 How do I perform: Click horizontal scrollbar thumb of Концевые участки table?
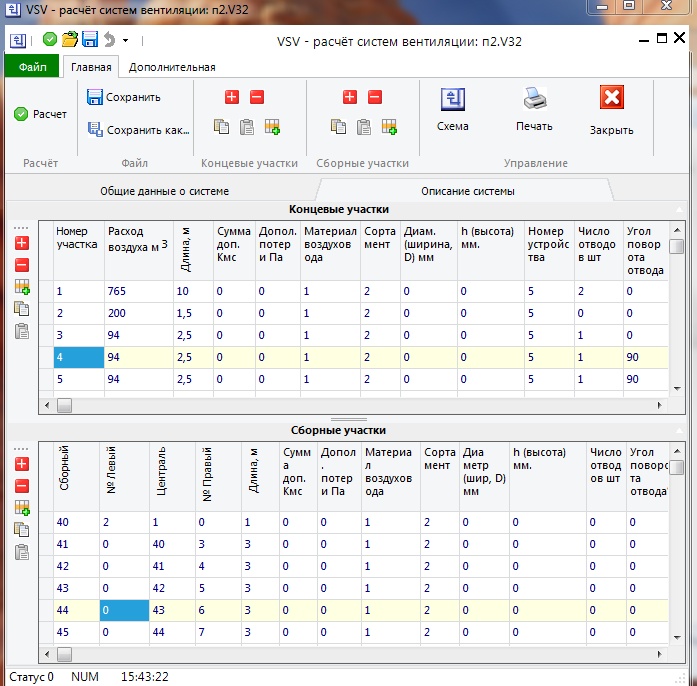click(x=65, y=405)
